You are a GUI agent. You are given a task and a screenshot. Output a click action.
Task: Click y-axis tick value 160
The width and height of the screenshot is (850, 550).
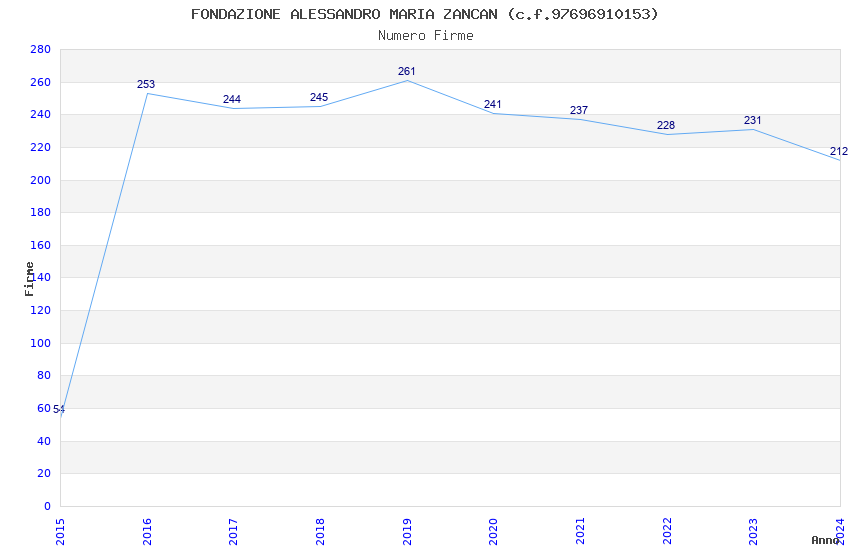pyautogui.click(x=41, y=245)
